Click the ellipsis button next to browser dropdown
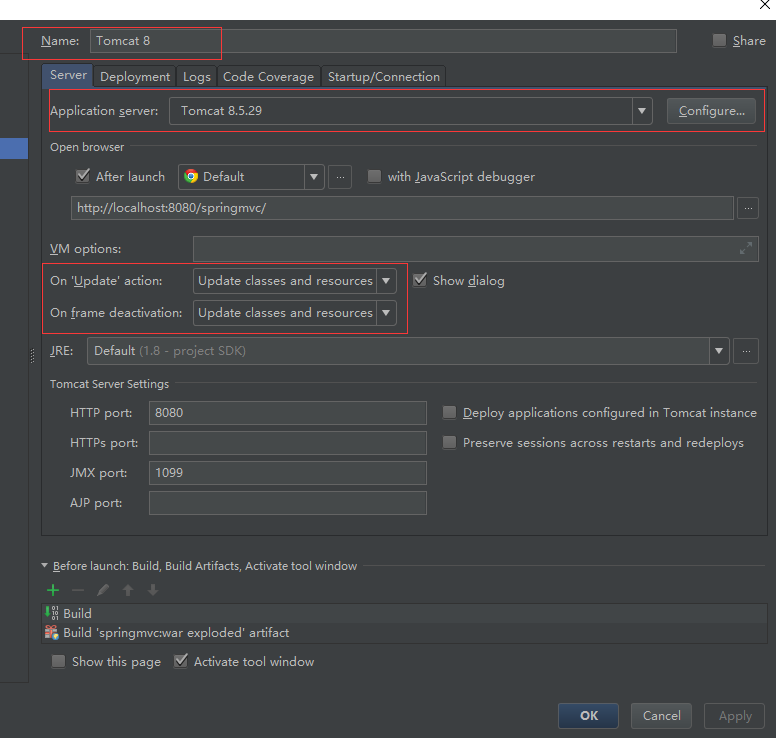776x738 pixels. pyautogui.click(x=340, y=177)
